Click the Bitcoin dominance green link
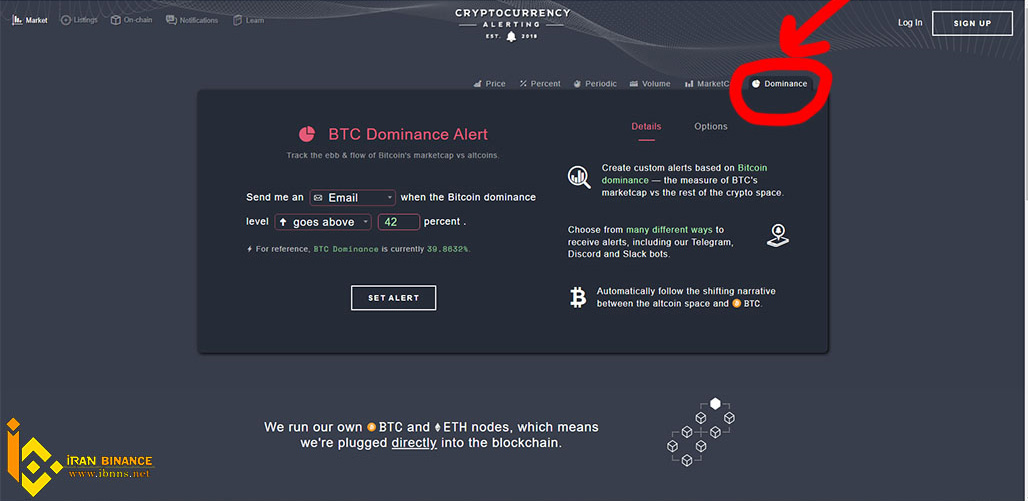The height and width of the screenshot is (501, 1028). [684, 174]
